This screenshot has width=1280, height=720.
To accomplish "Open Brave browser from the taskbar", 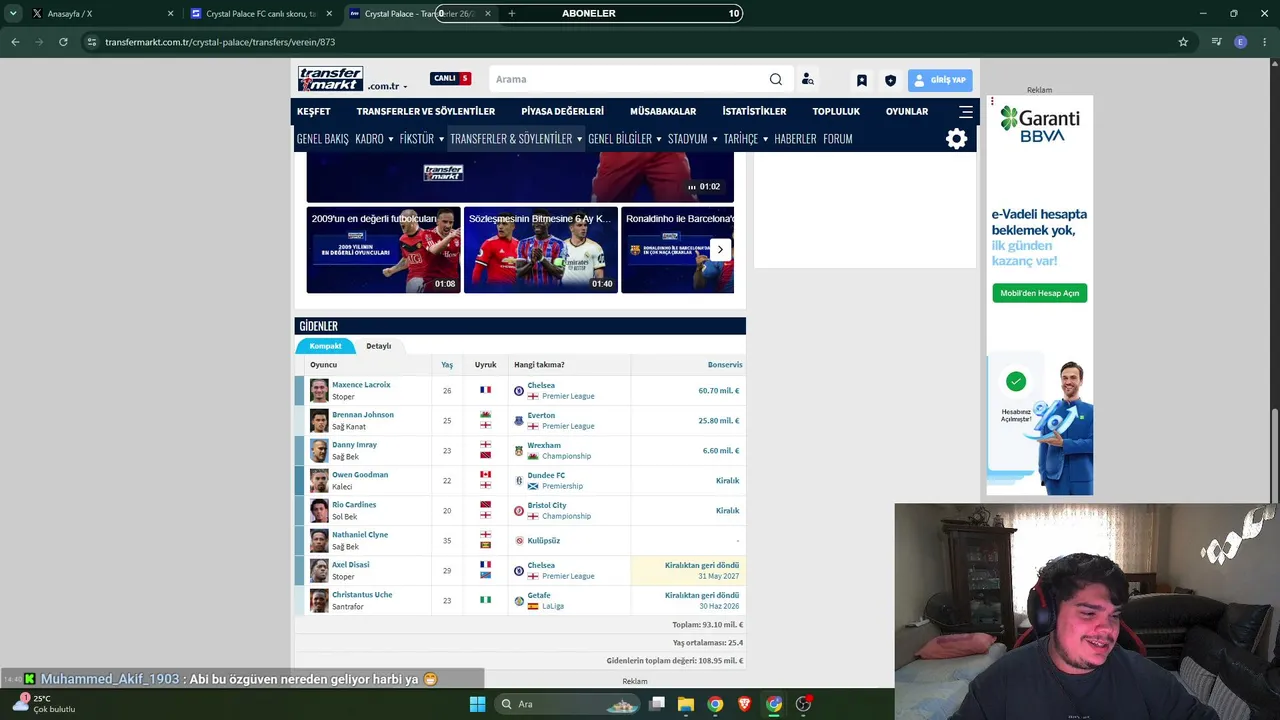I will click(744, 704).
